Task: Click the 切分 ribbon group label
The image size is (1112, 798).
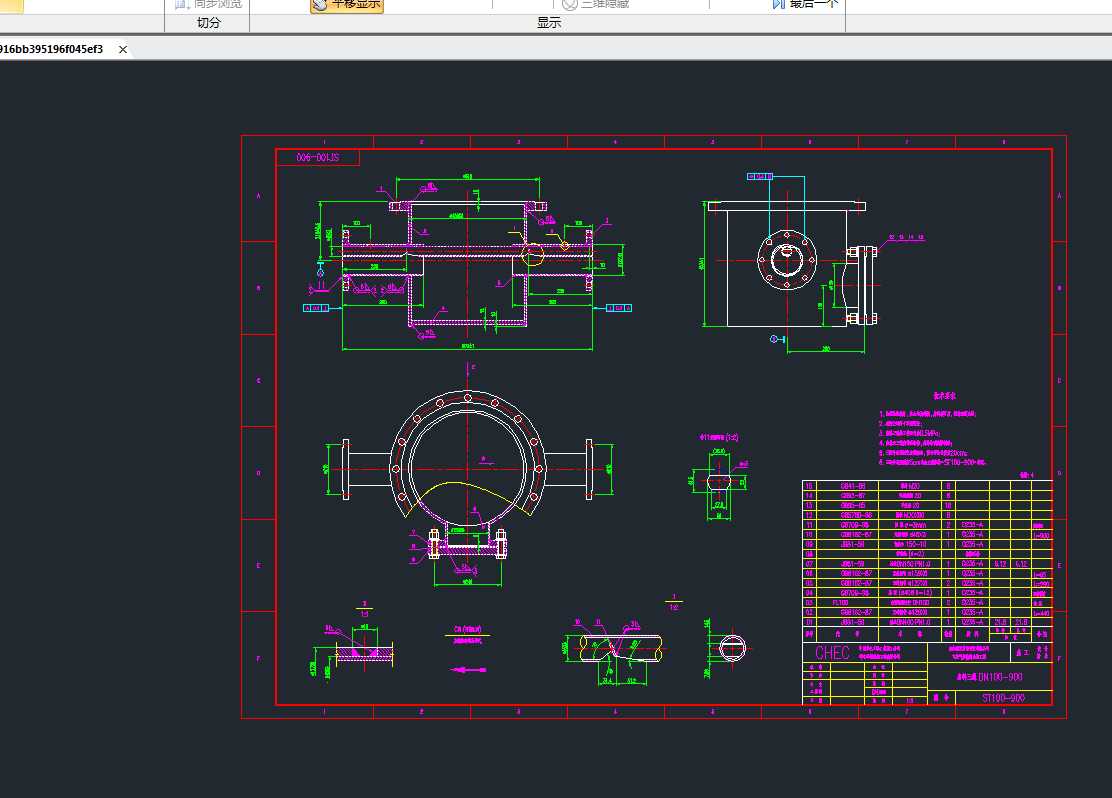Action: click(208, 23)
